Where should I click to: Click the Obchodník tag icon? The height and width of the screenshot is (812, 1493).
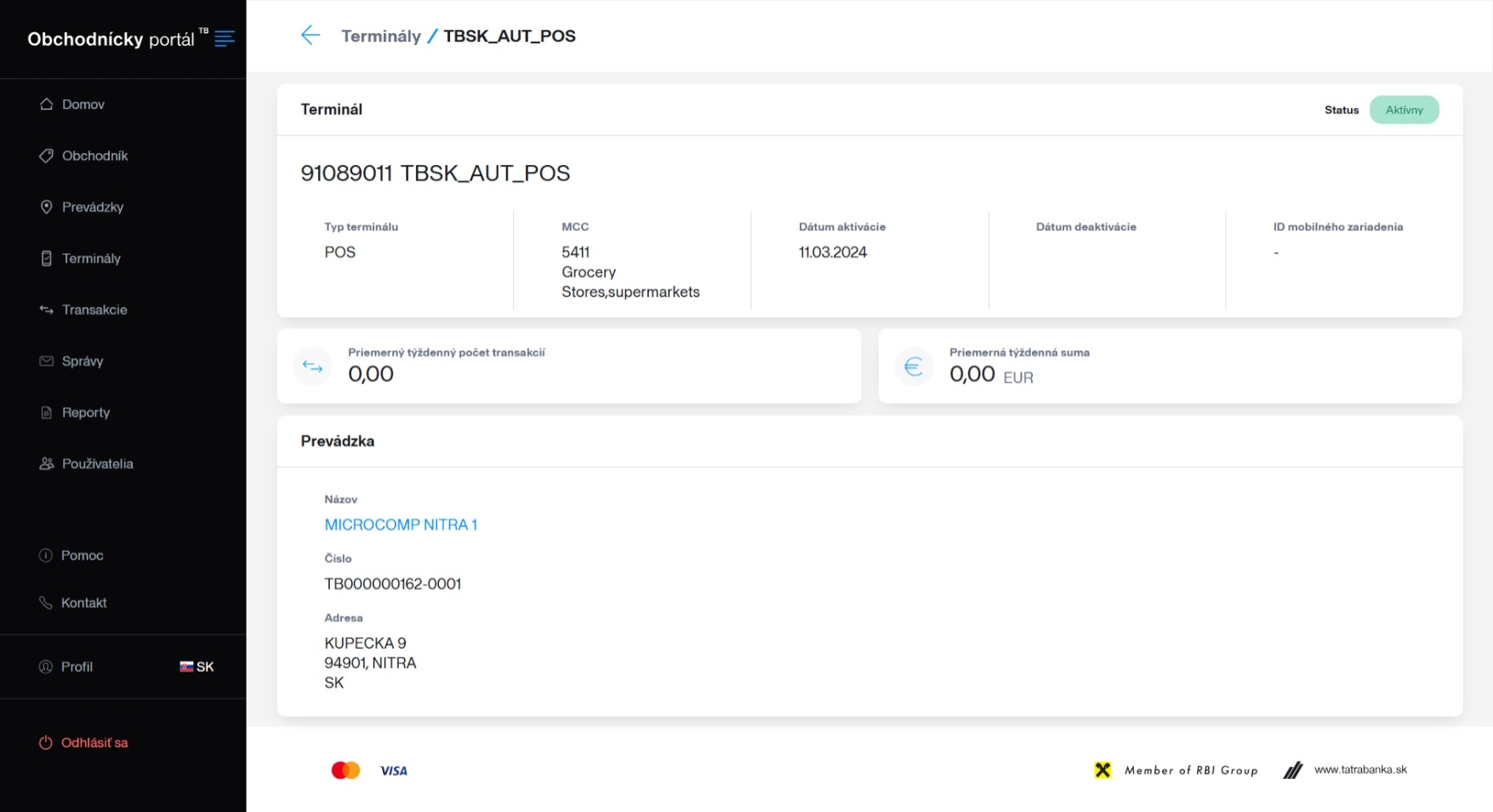point(47,156)
